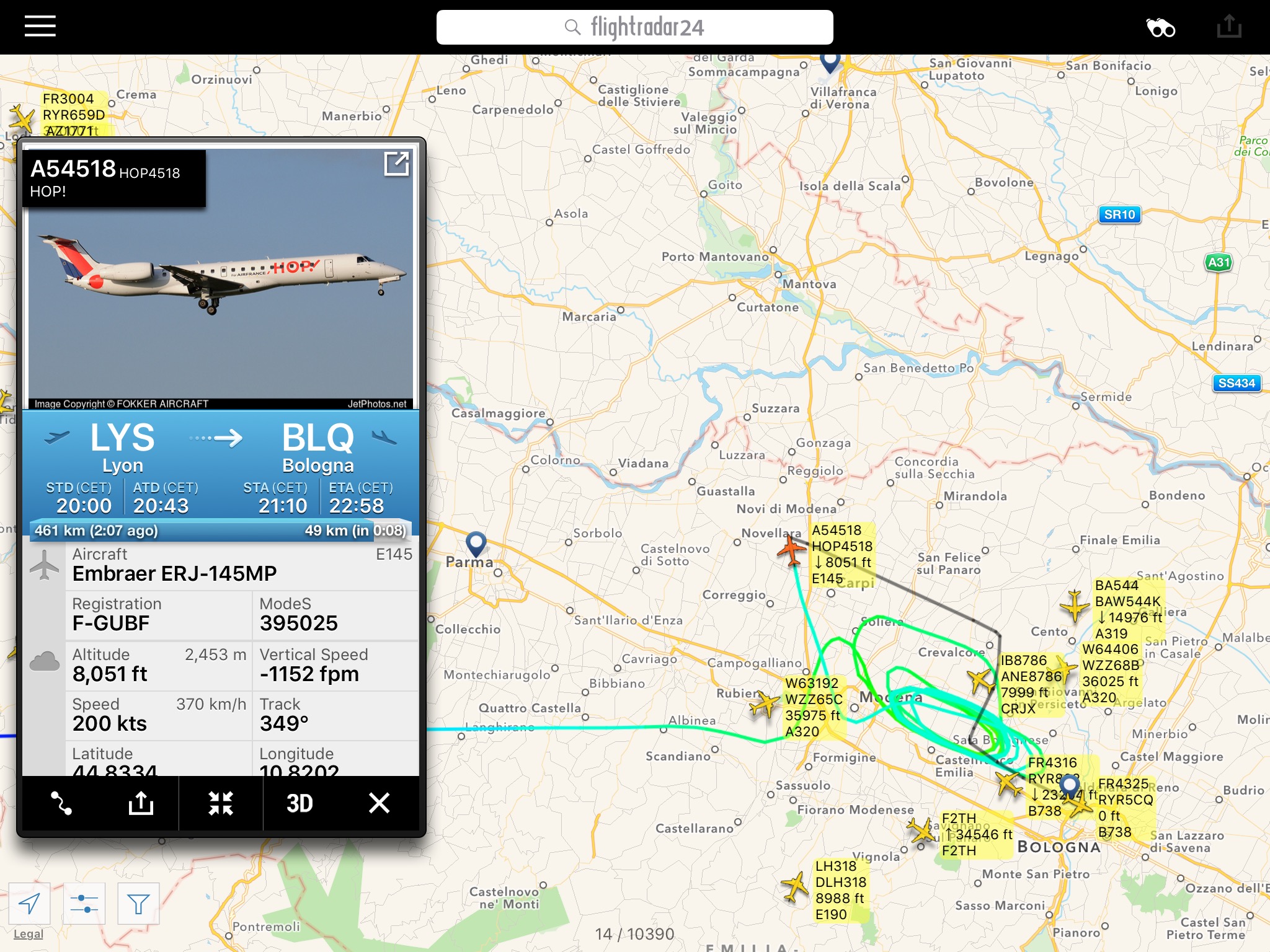The height and width of the screenshot is (952, 1270).
Task: Click the flightradar24 search field
Action: [634, 27]
